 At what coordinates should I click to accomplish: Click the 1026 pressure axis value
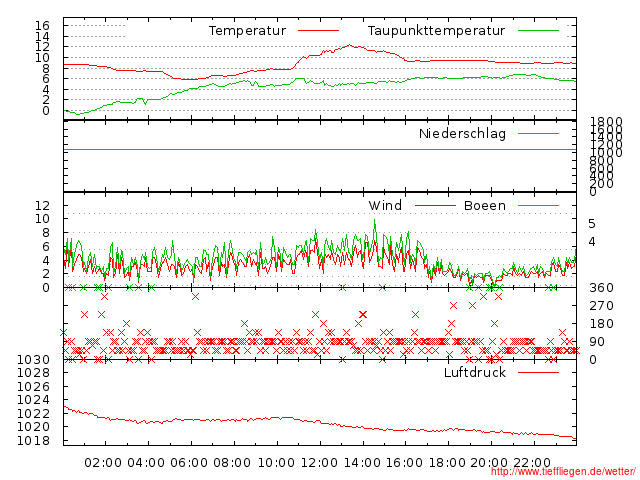coord(33,387)
